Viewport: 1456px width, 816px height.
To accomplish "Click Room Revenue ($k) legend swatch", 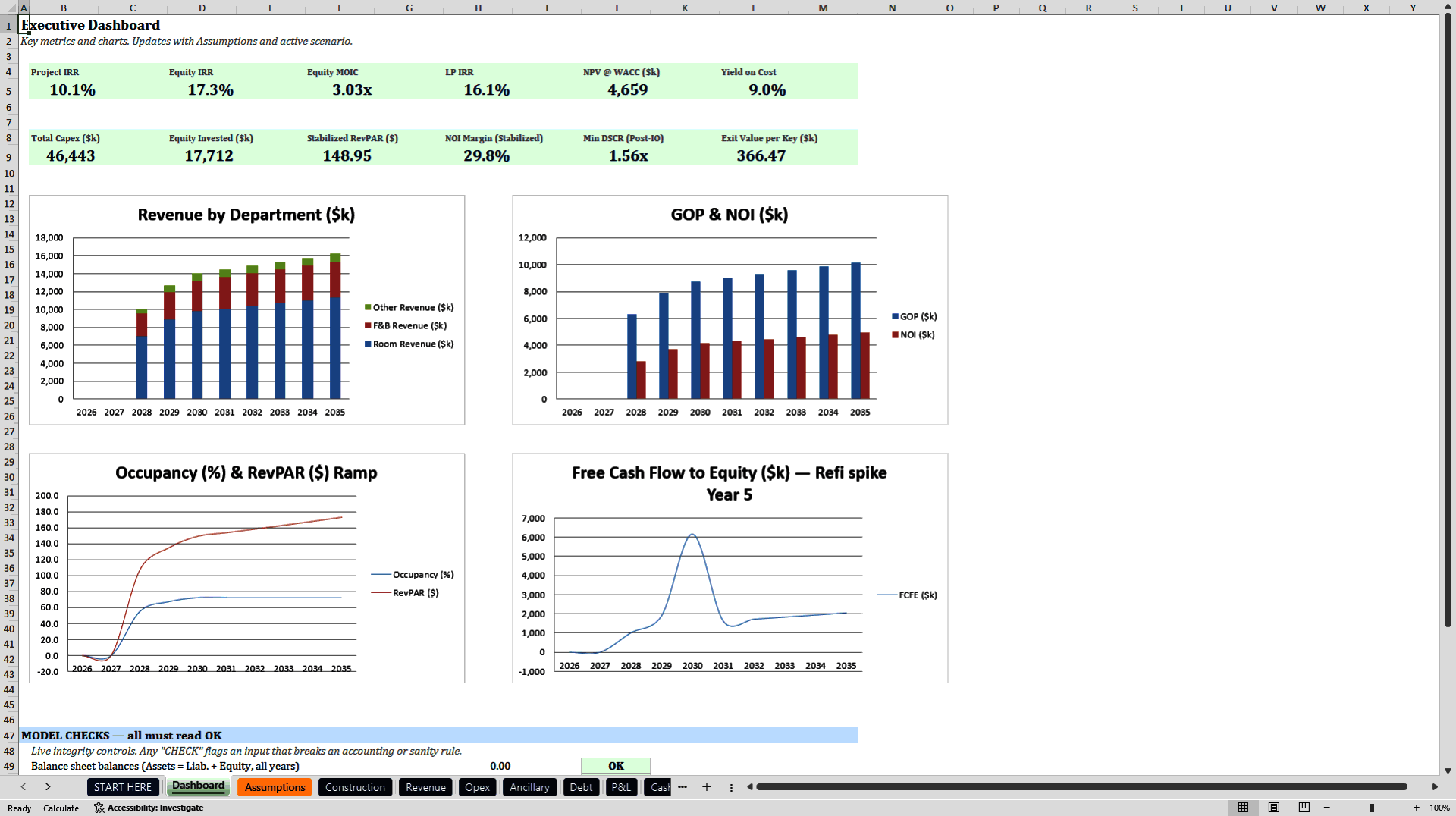I will (368, 344).
